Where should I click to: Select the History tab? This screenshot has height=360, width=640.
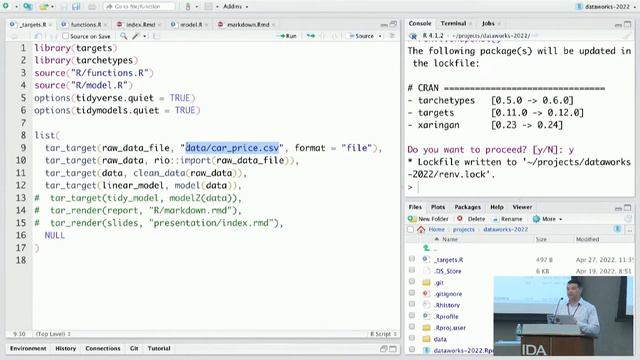[x=65, y=349]
